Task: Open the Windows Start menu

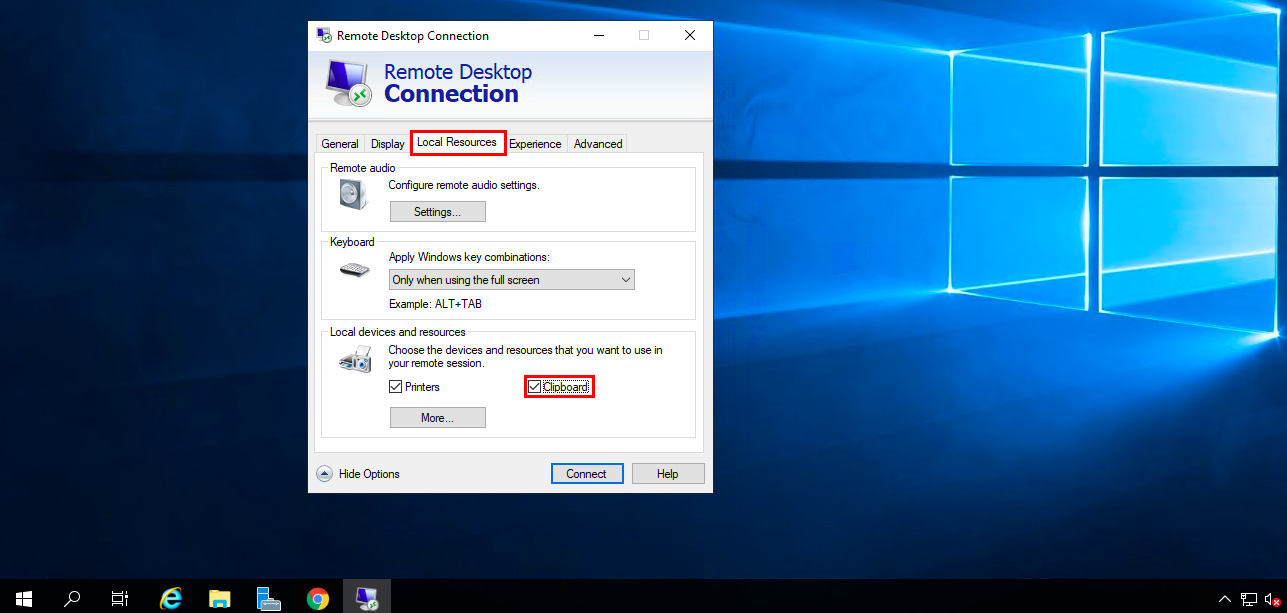Action: [24, 599]
